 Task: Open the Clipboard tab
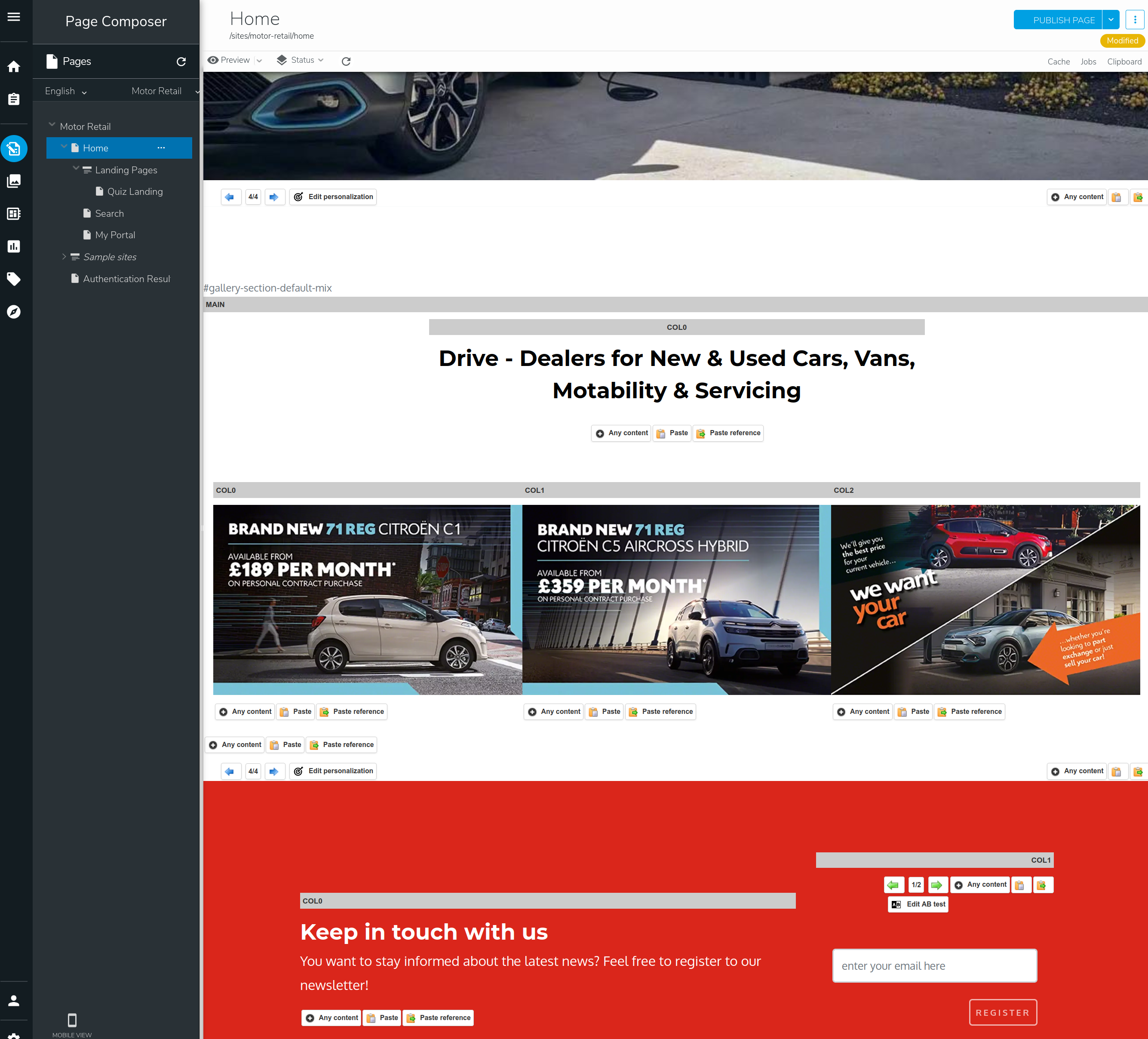pyautogui.click(x=1123, y=61)
